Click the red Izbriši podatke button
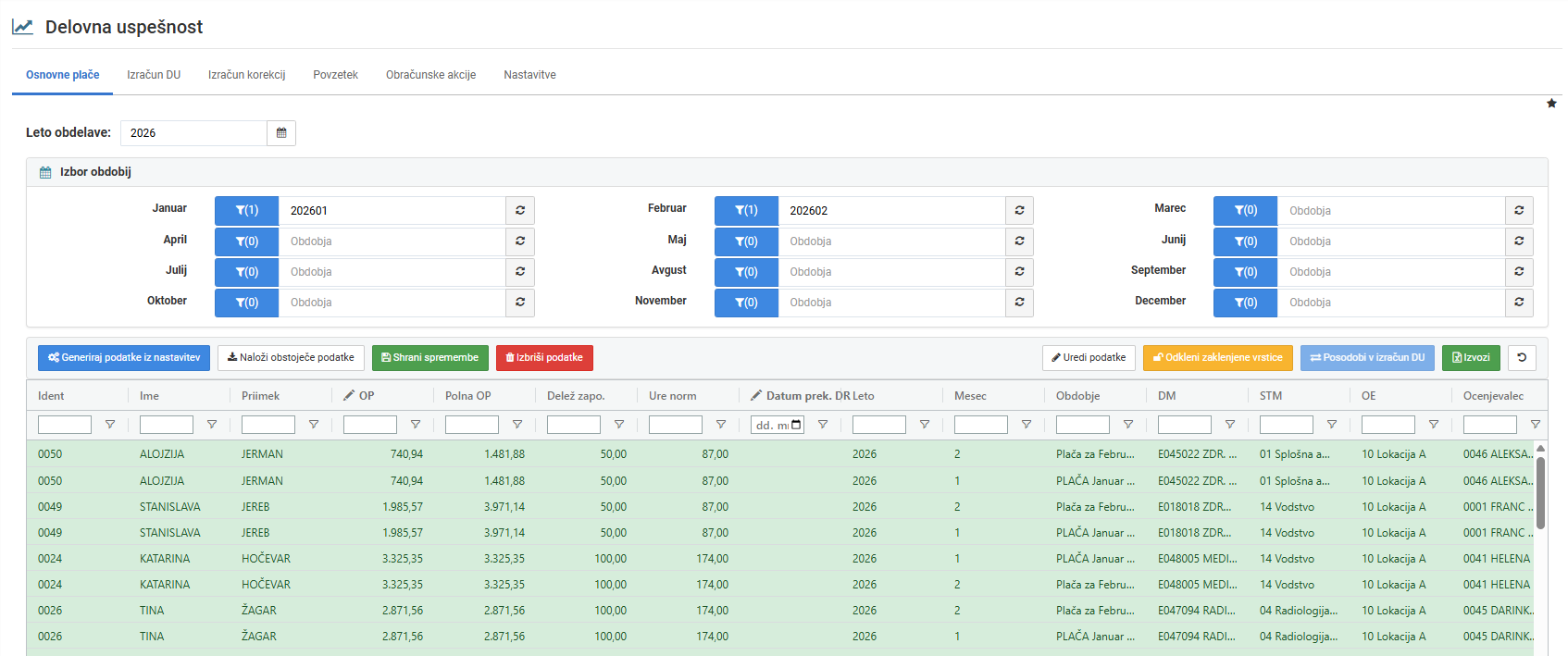 click(x=544, y=358)
